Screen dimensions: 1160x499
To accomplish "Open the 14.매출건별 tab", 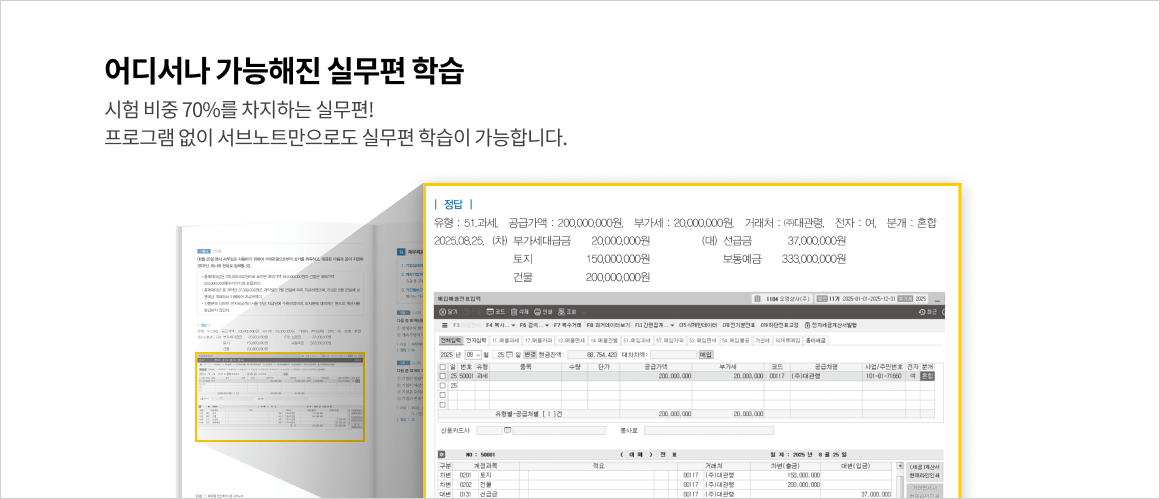I will click(604, 340).
